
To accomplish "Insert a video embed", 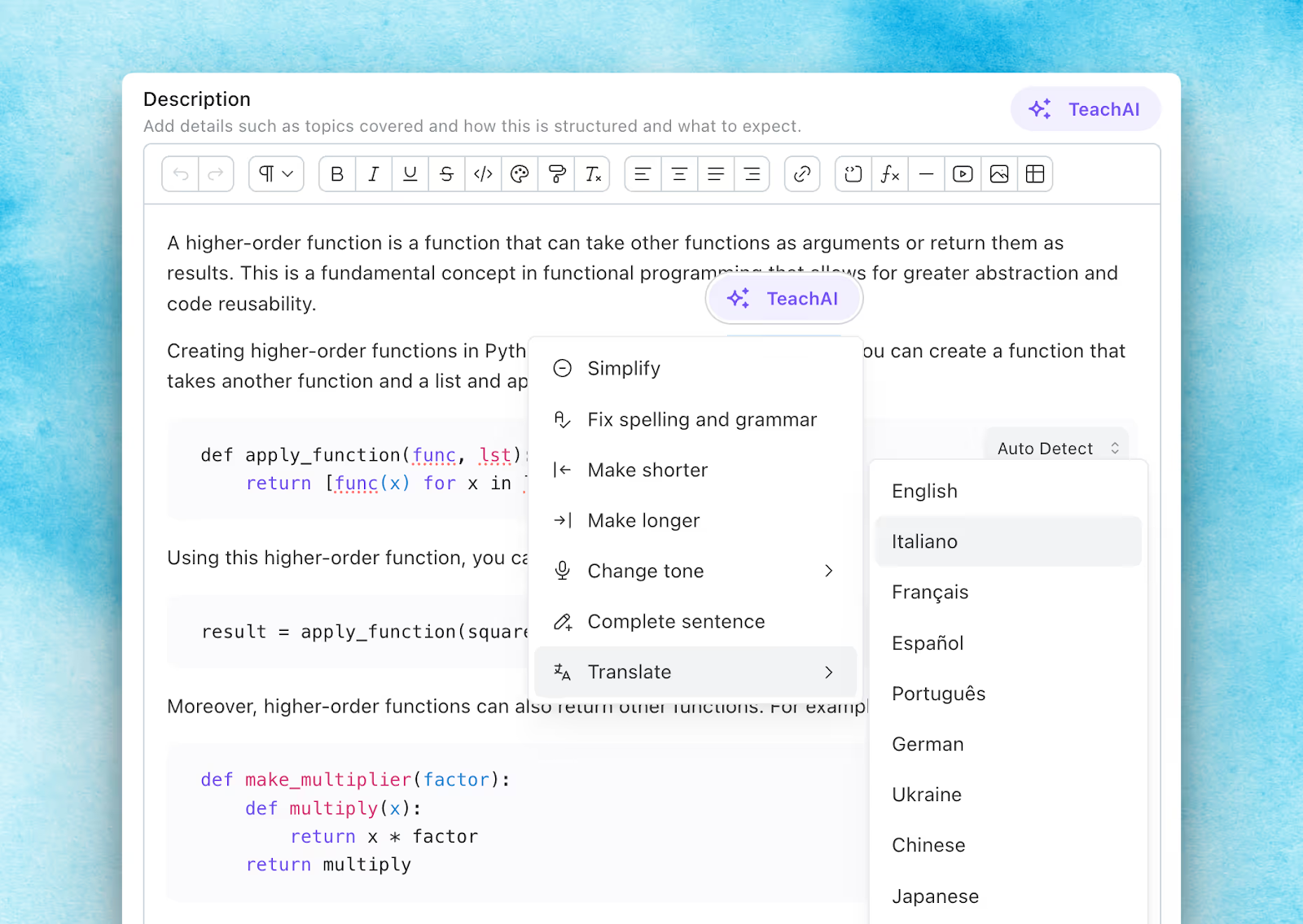I will [x=963, y=174].
